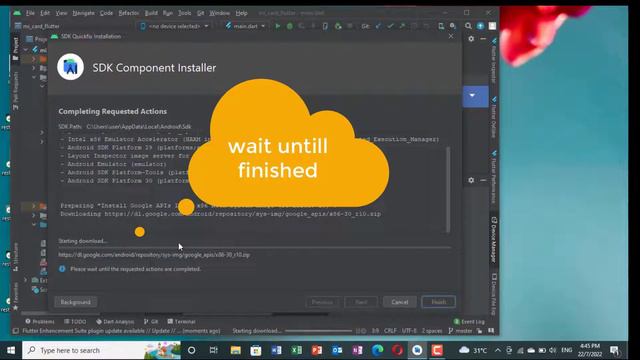
Task: Open the Help menu
Action: 241,13
